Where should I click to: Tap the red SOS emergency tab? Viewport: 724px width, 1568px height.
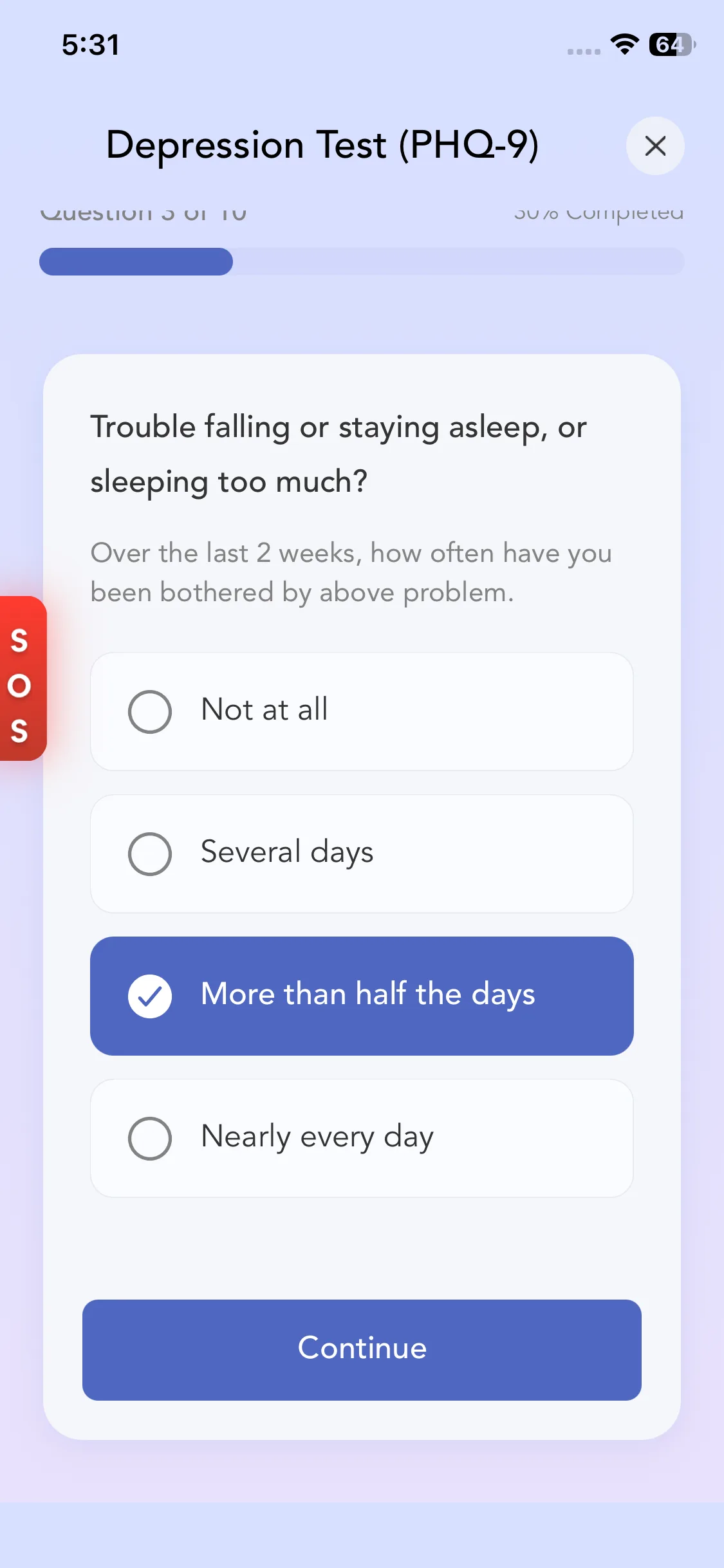click(x=22, y=678)
